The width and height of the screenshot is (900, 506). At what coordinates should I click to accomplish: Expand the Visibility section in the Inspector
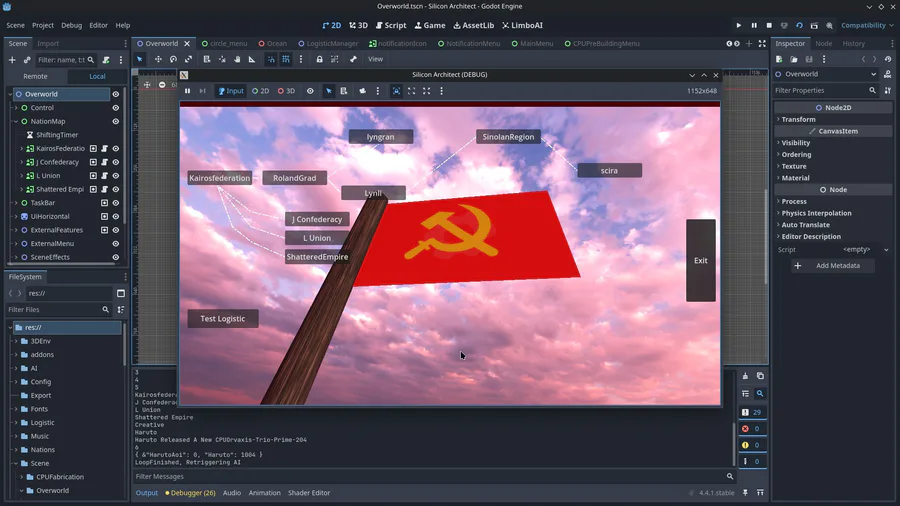[795, 143]
